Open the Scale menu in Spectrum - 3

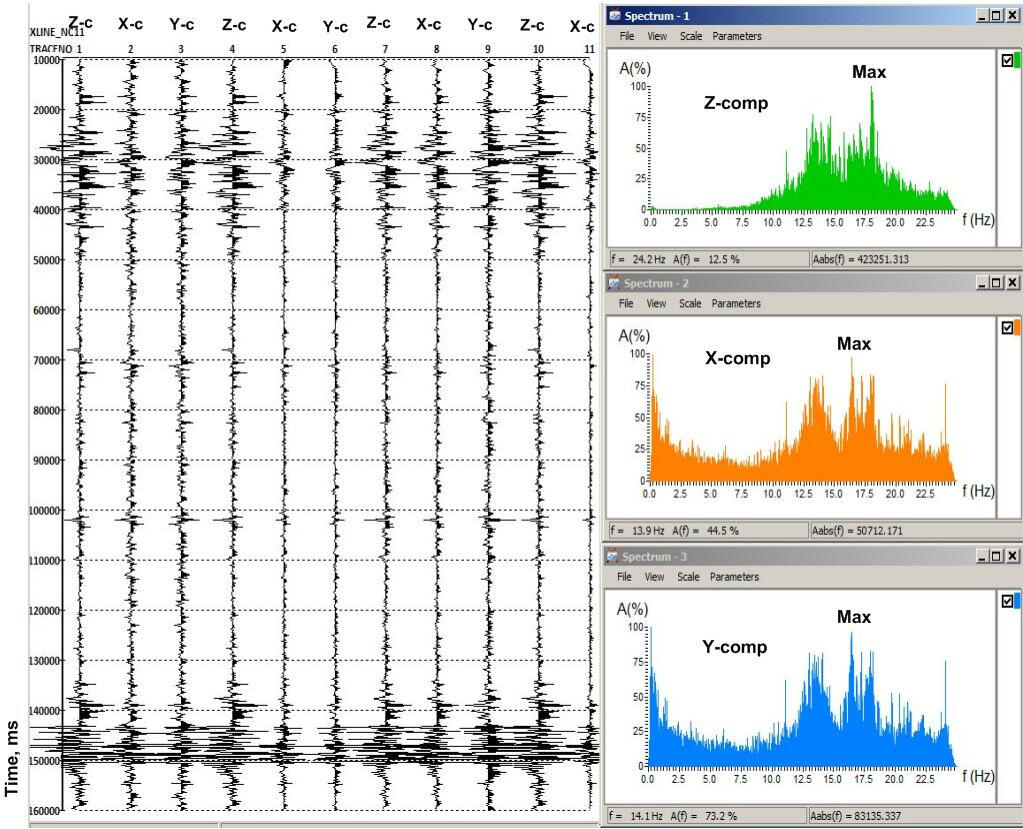tap(689, 577)
